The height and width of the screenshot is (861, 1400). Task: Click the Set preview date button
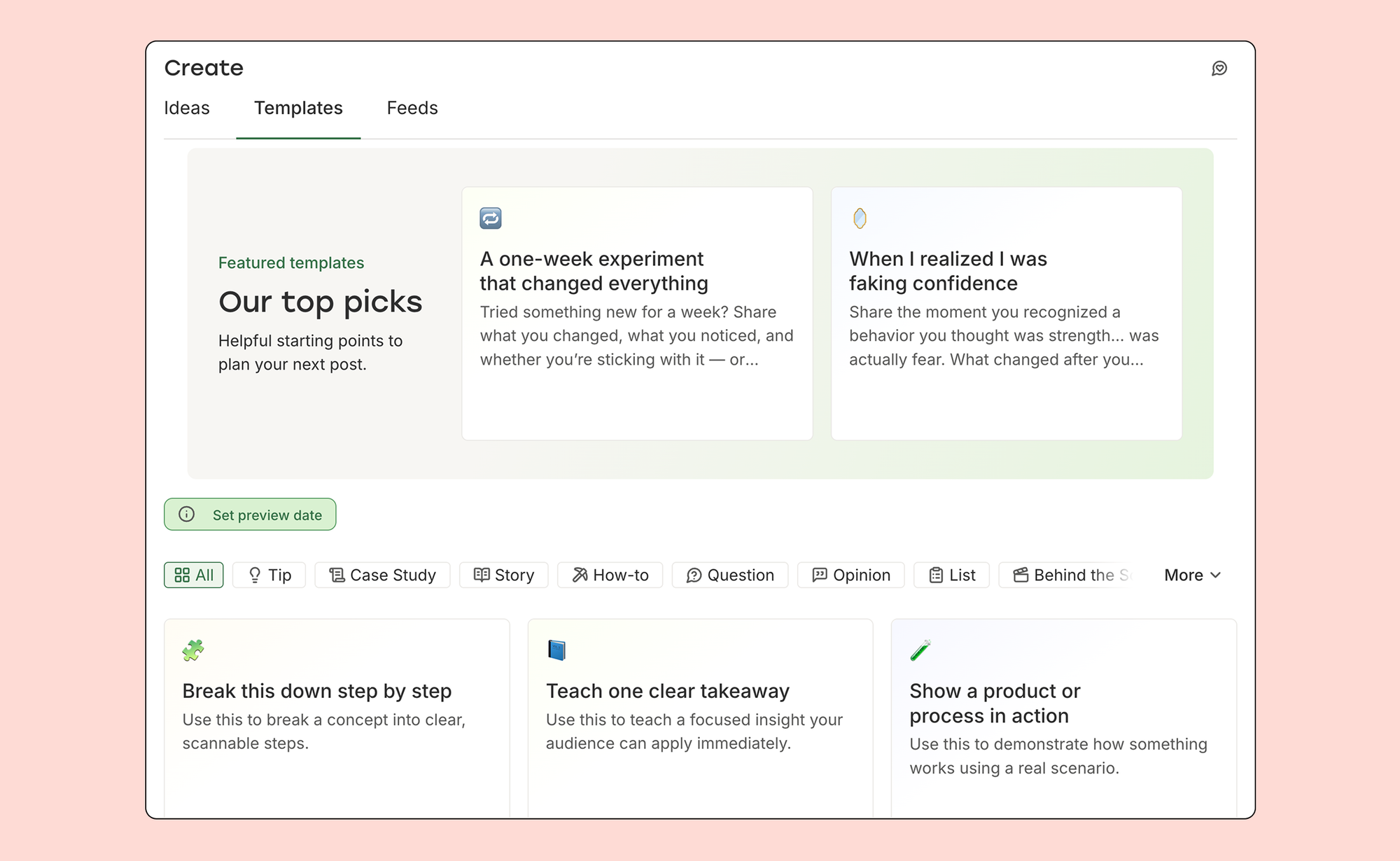click(250, 514)
